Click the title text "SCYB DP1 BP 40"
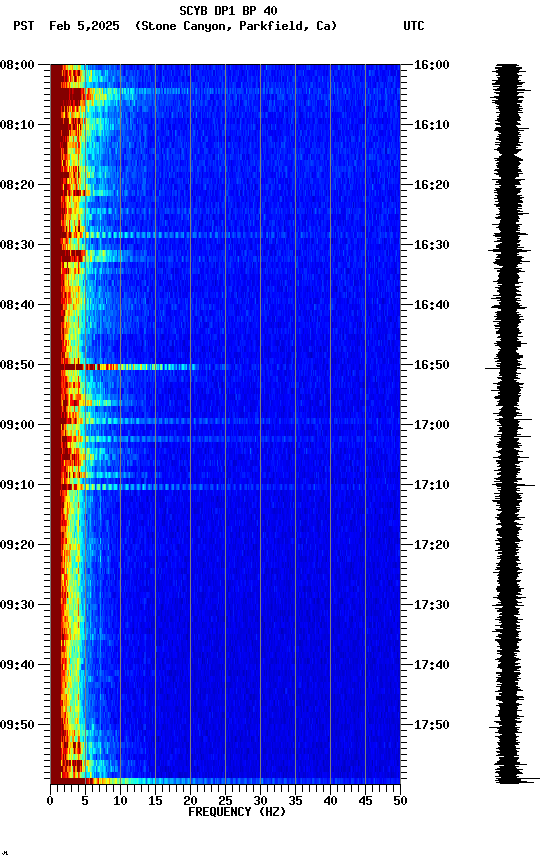This screenshot has height=864, width=552. pyautogui.click(x=228, y=11)
